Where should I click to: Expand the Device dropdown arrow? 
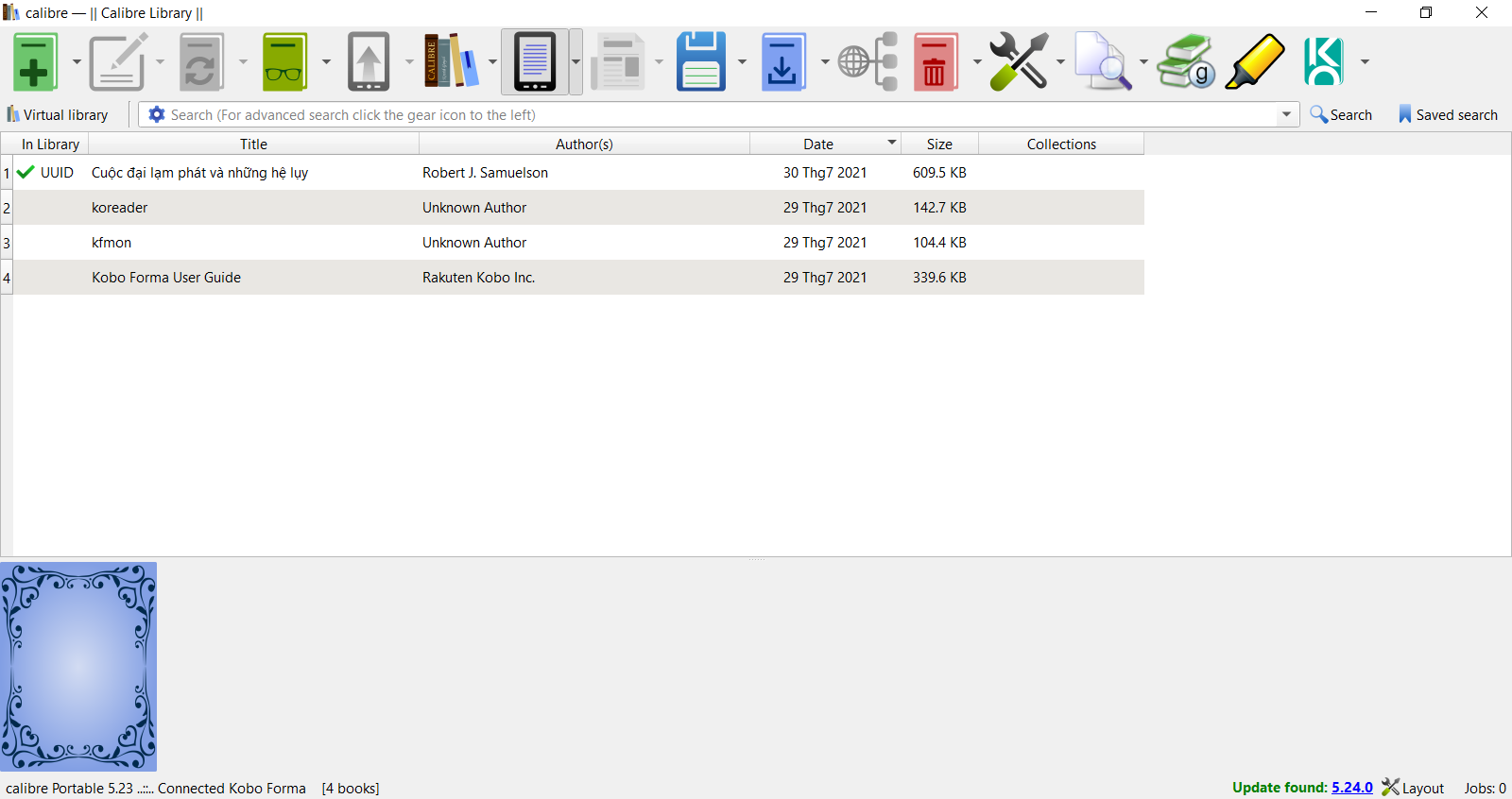click(576, 62)
